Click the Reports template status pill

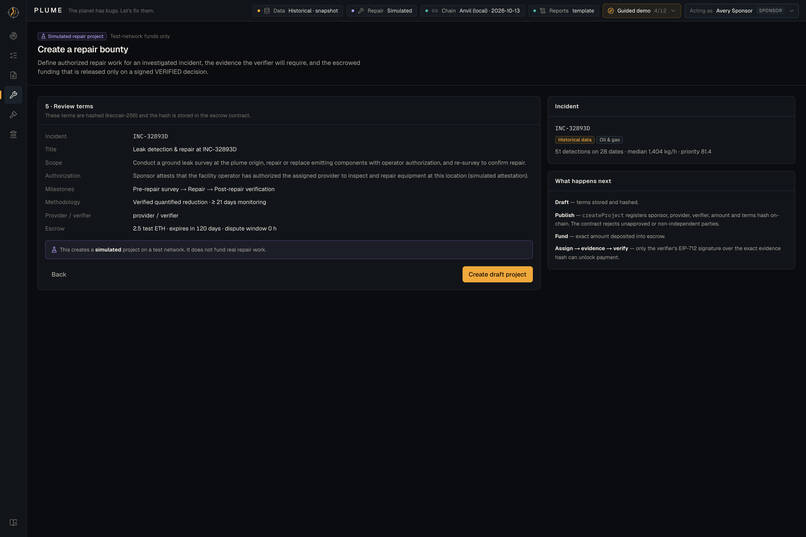564,11
